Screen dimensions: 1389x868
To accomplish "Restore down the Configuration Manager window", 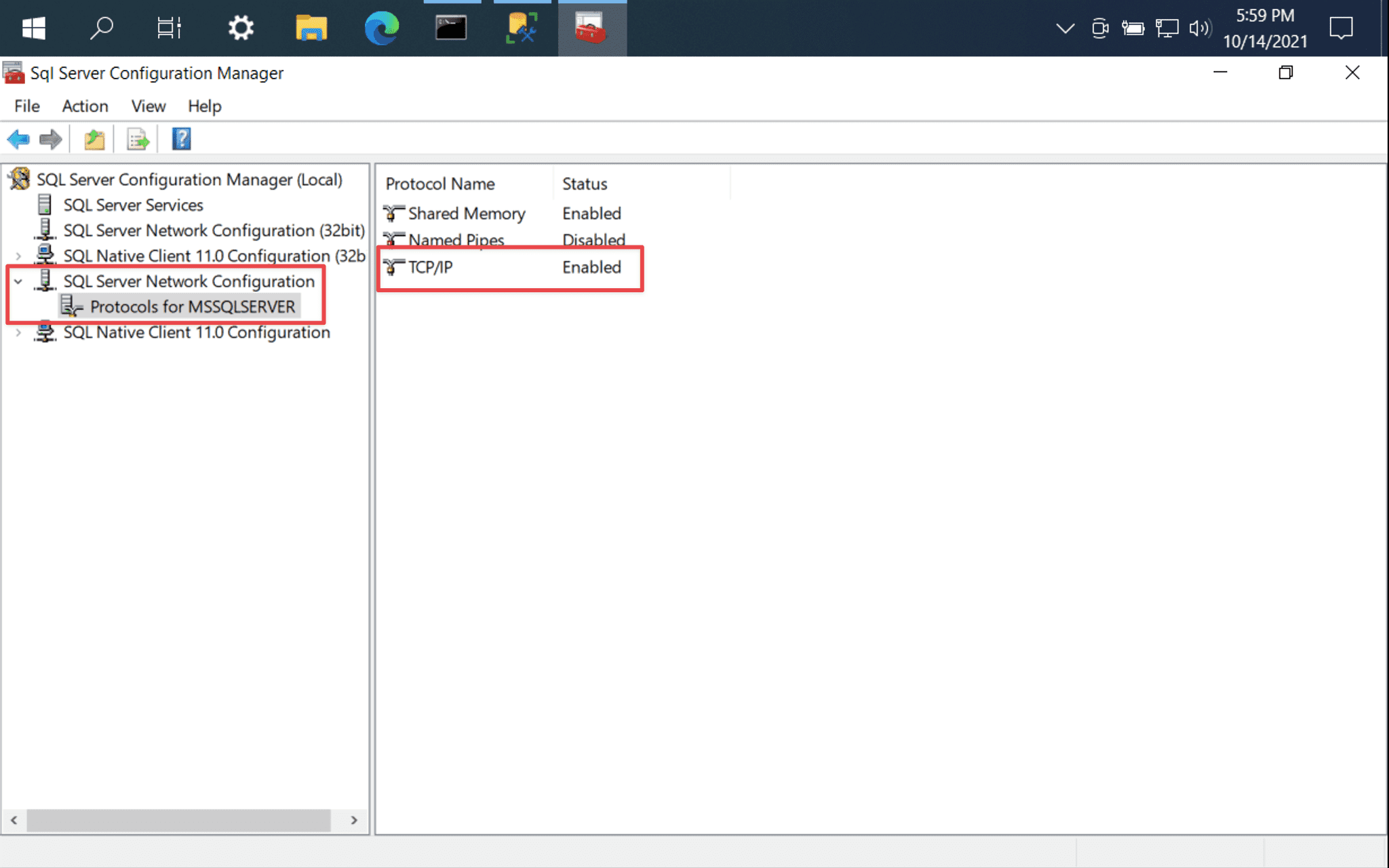I will (x=1286, y=73).
